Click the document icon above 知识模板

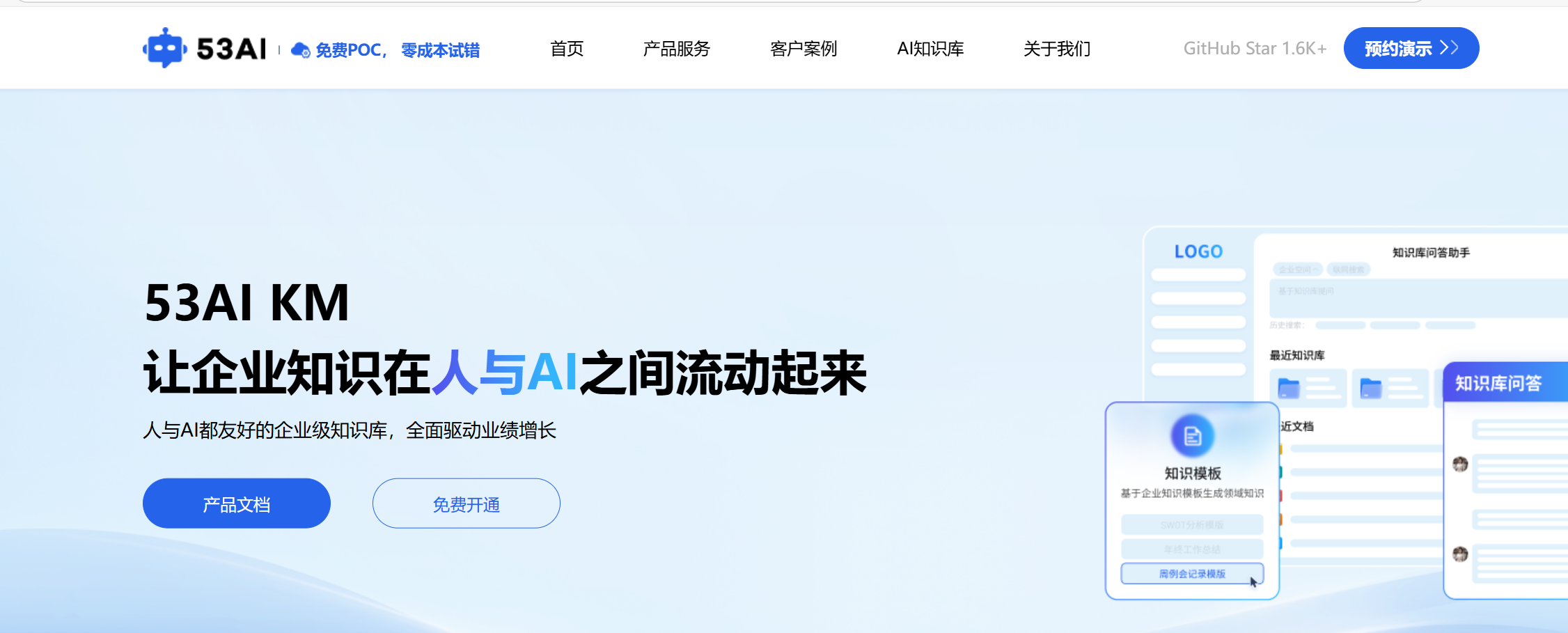tap(1192, 436)
